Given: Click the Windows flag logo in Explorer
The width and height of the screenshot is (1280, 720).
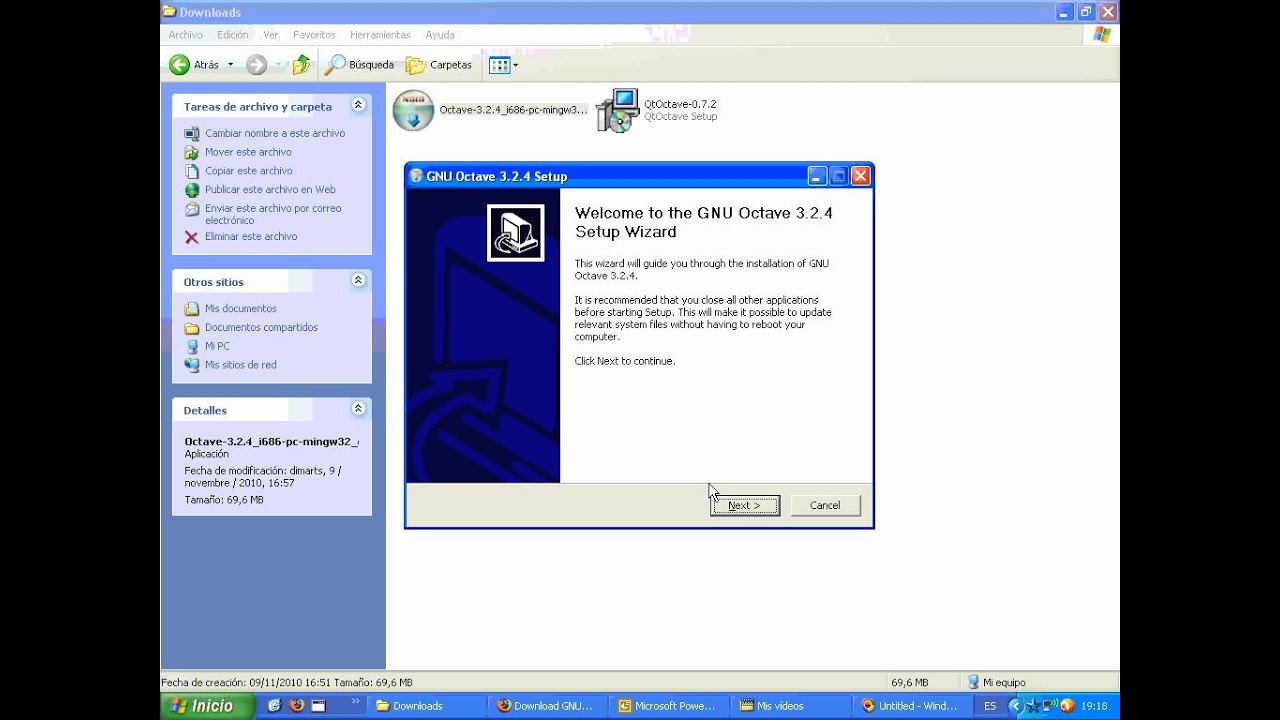Looking at the screenshot, I should click(x=1102, y=35).
